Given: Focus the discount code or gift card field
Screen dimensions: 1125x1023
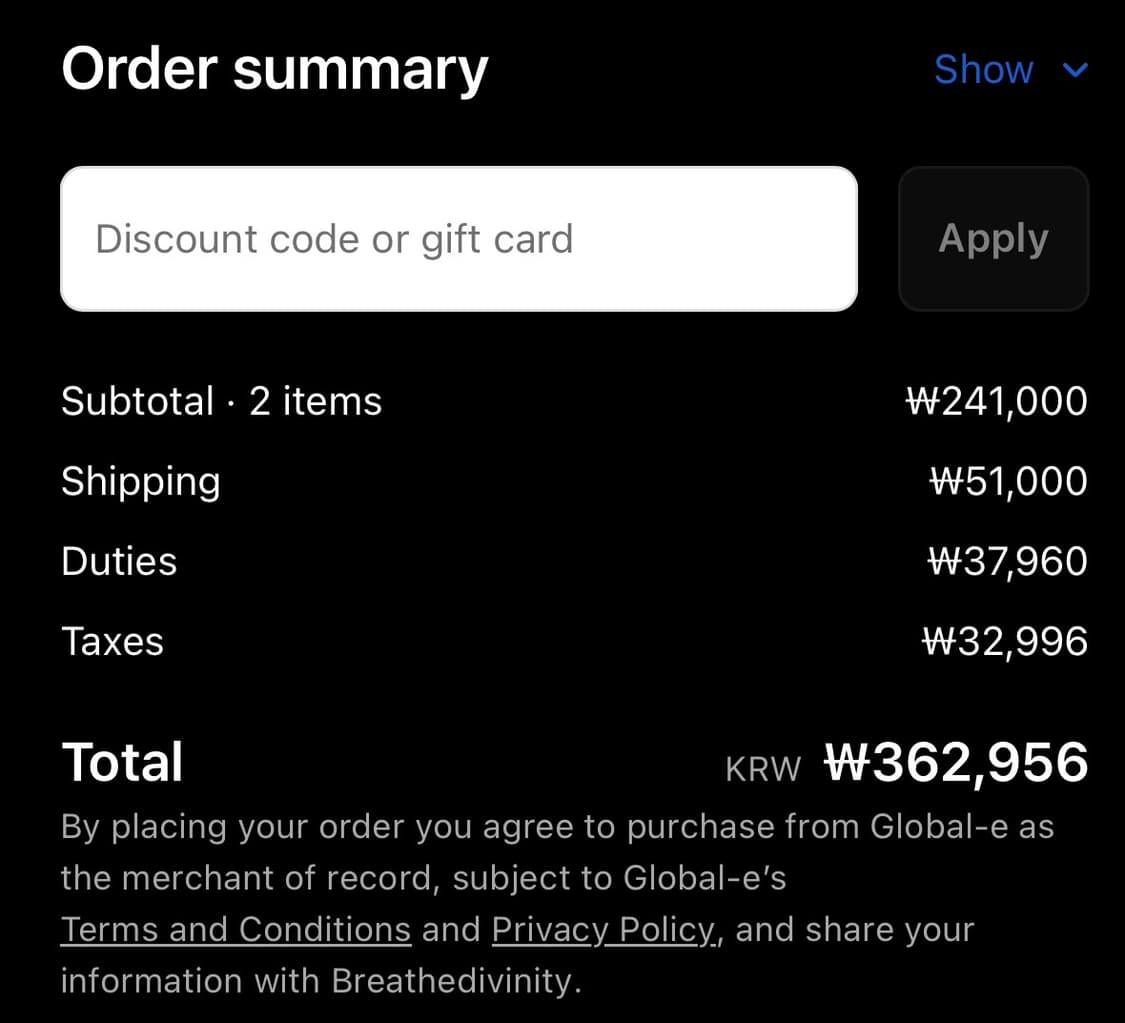Looking at the screenshot, I should [459, 239].
